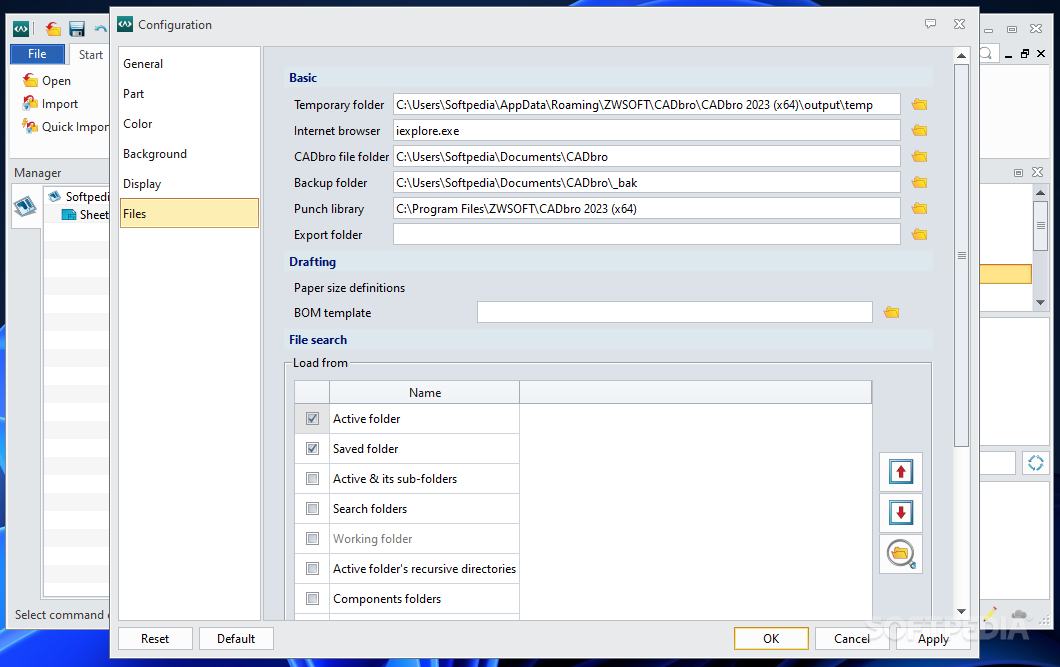Image resolution: width=1060 pixels, height=667 pixels.
Task: Uncheck the Active folder checkbox
Action: tap(312, 419)
